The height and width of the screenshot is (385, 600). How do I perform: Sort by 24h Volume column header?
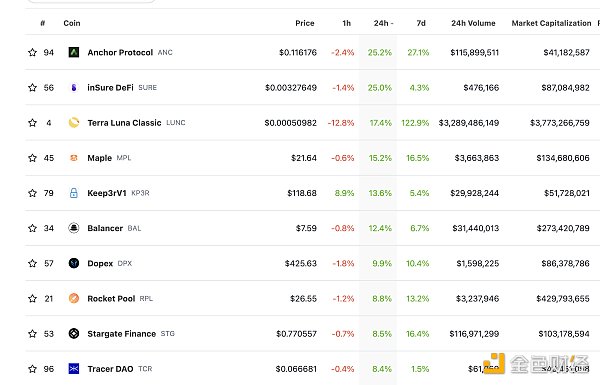473,23
